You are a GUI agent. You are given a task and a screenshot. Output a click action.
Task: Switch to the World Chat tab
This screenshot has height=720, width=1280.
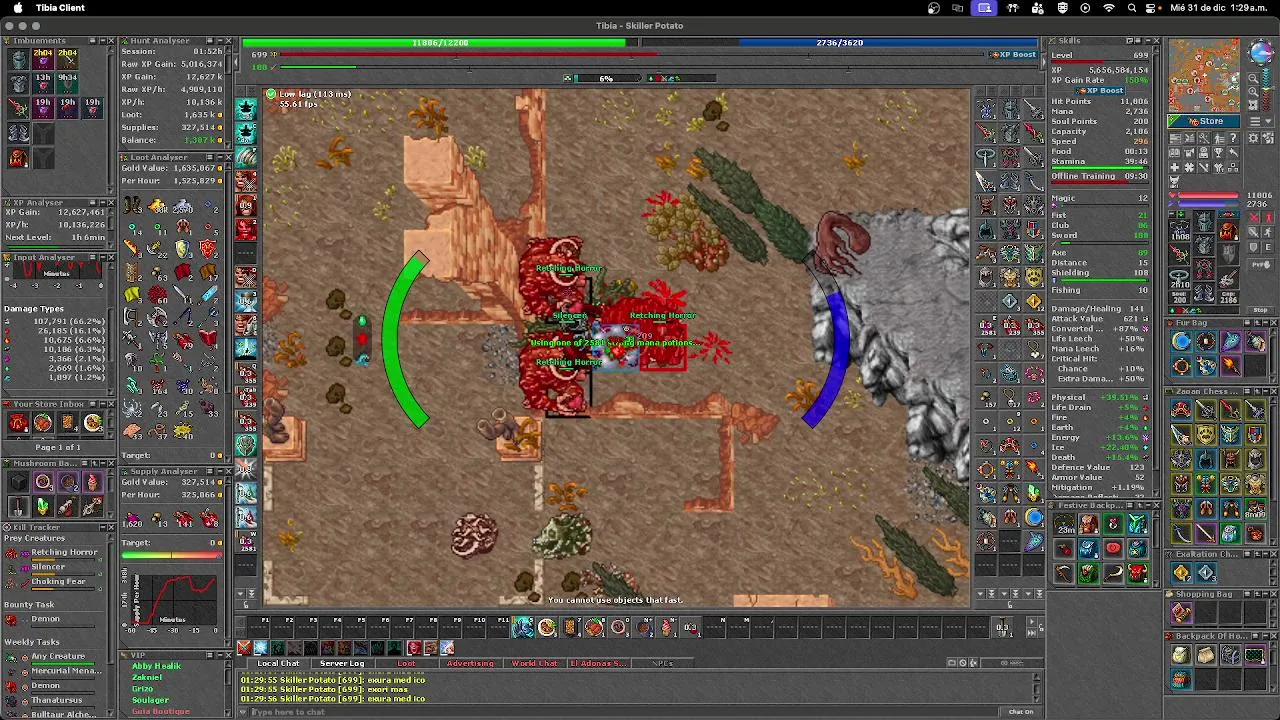pyautogui.click(x=534, y=663)
